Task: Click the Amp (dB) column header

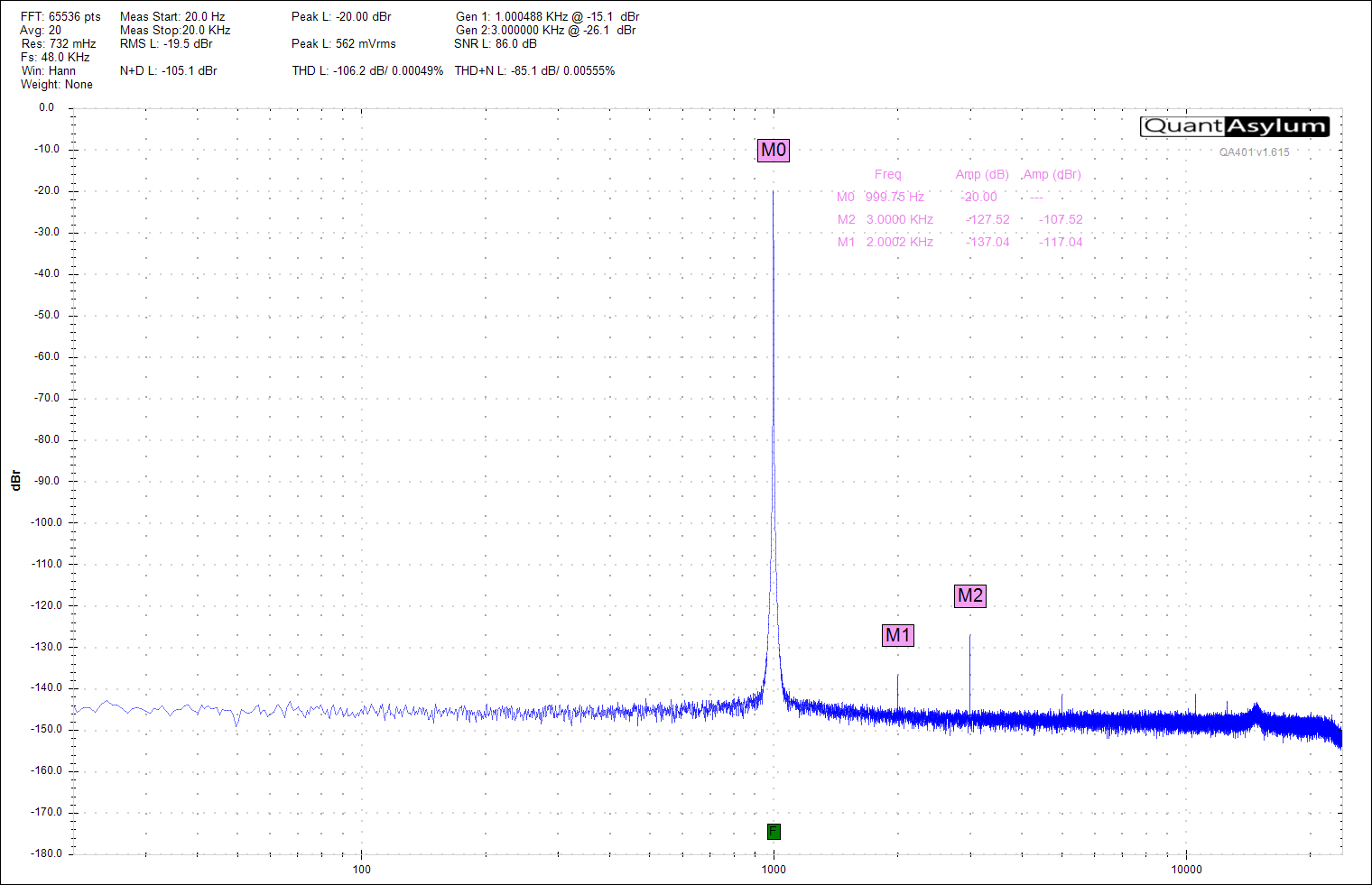Action: (x=982, y=175)
